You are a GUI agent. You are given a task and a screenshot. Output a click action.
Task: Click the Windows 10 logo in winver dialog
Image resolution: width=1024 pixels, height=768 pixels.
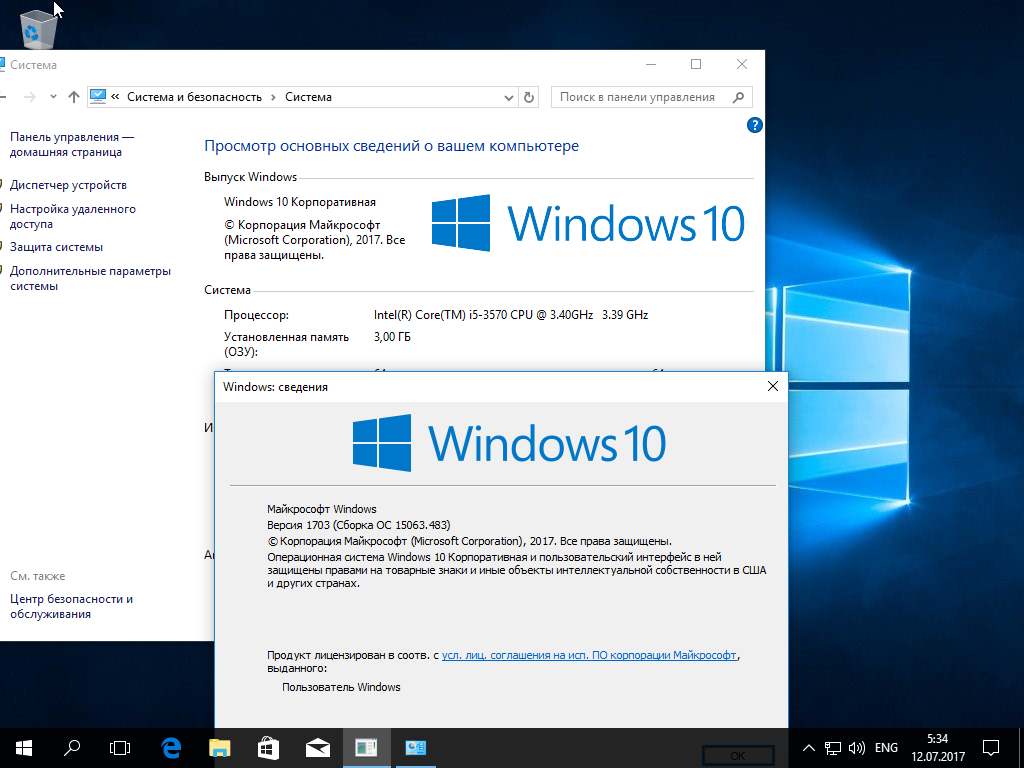tap(509, 443)
